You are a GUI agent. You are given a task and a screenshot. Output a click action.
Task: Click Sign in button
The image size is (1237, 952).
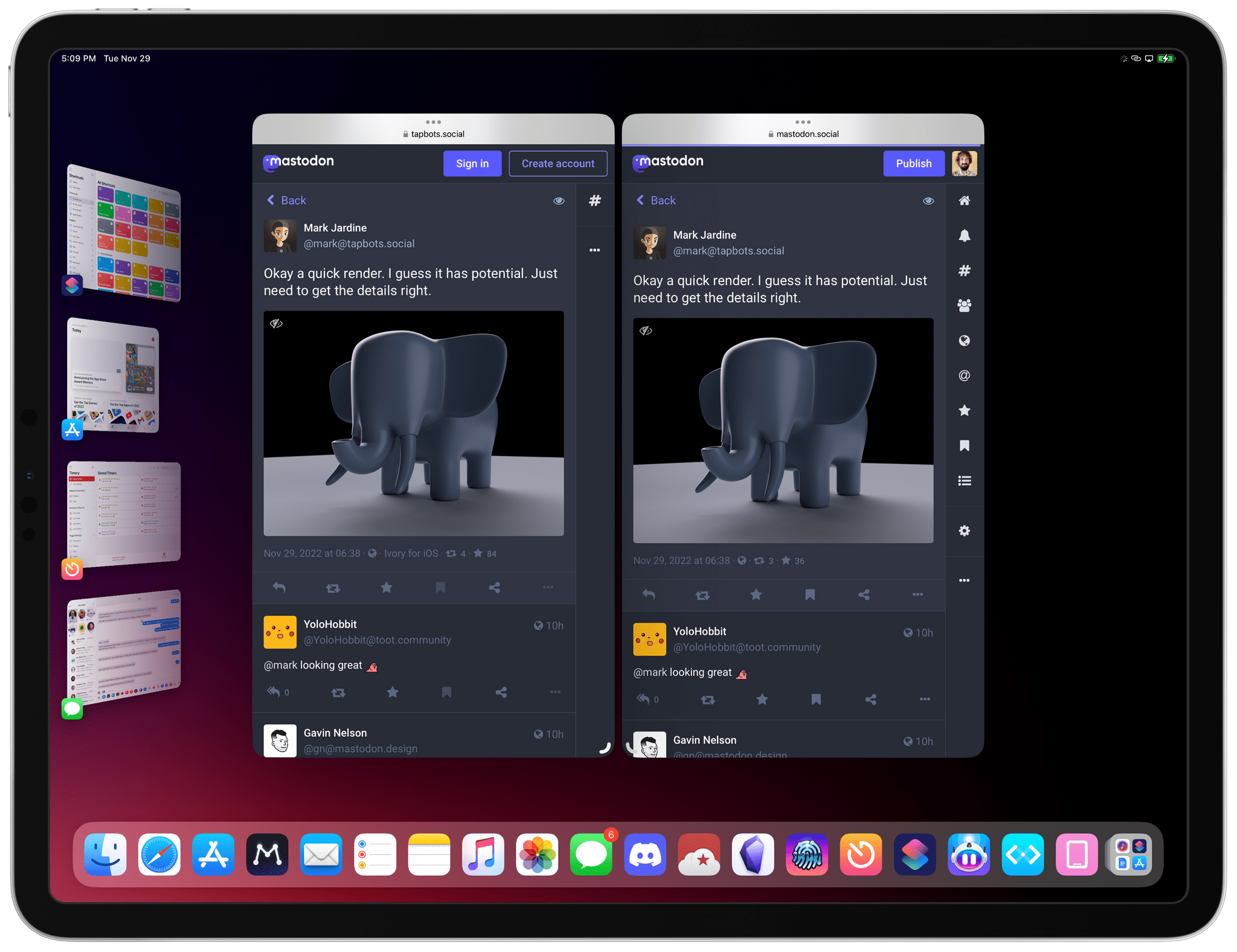click(x=472, y=164)
